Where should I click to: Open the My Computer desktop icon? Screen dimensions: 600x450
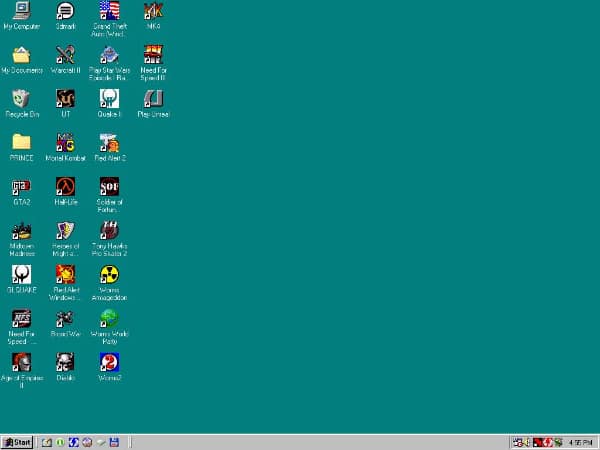(x=21, y=12)
